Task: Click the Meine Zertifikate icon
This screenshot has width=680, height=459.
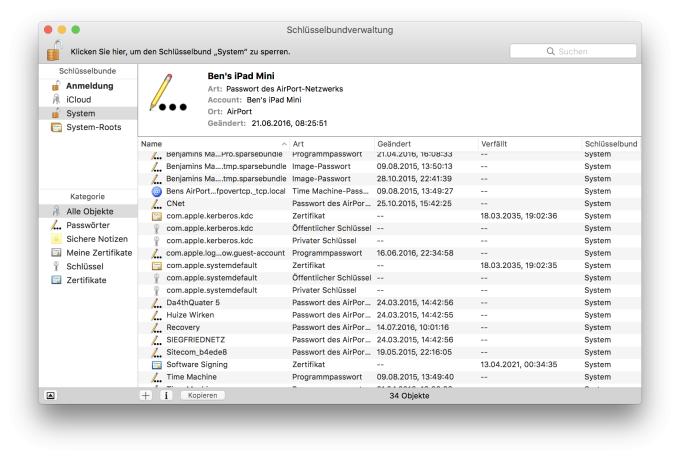Action: [x=56, y=252]
